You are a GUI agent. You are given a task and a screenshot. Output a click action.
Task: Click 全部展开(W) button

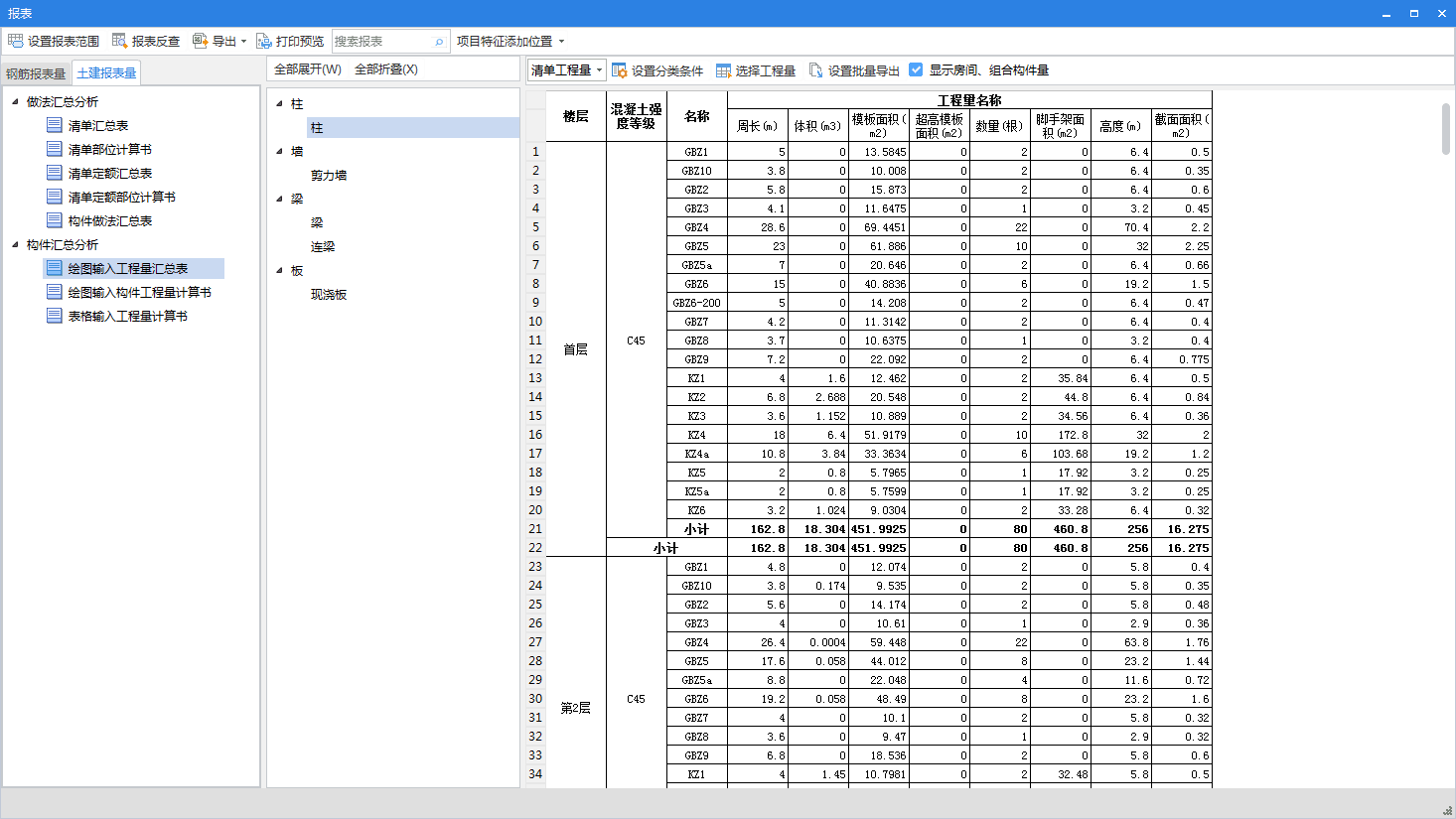tap(308, 69)
